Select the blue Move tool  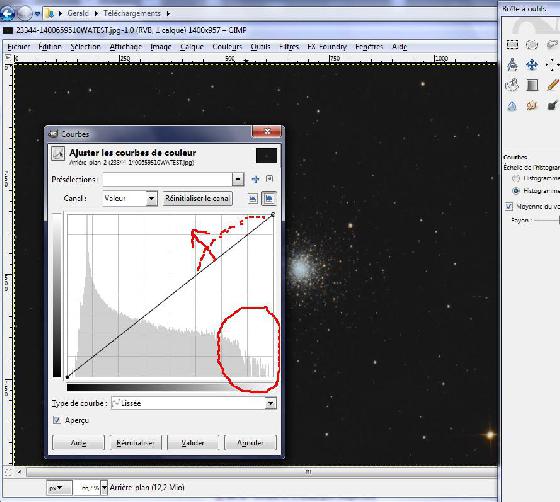pyautogui.click(x=532, y=65)
